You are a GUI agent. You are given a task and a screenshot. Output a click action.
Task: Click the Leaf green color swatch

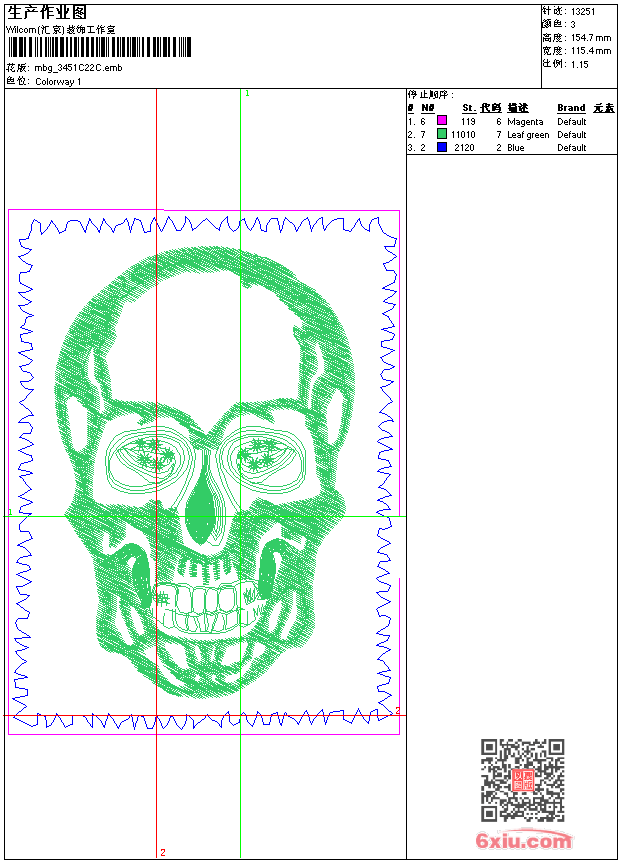coord(441,134)
